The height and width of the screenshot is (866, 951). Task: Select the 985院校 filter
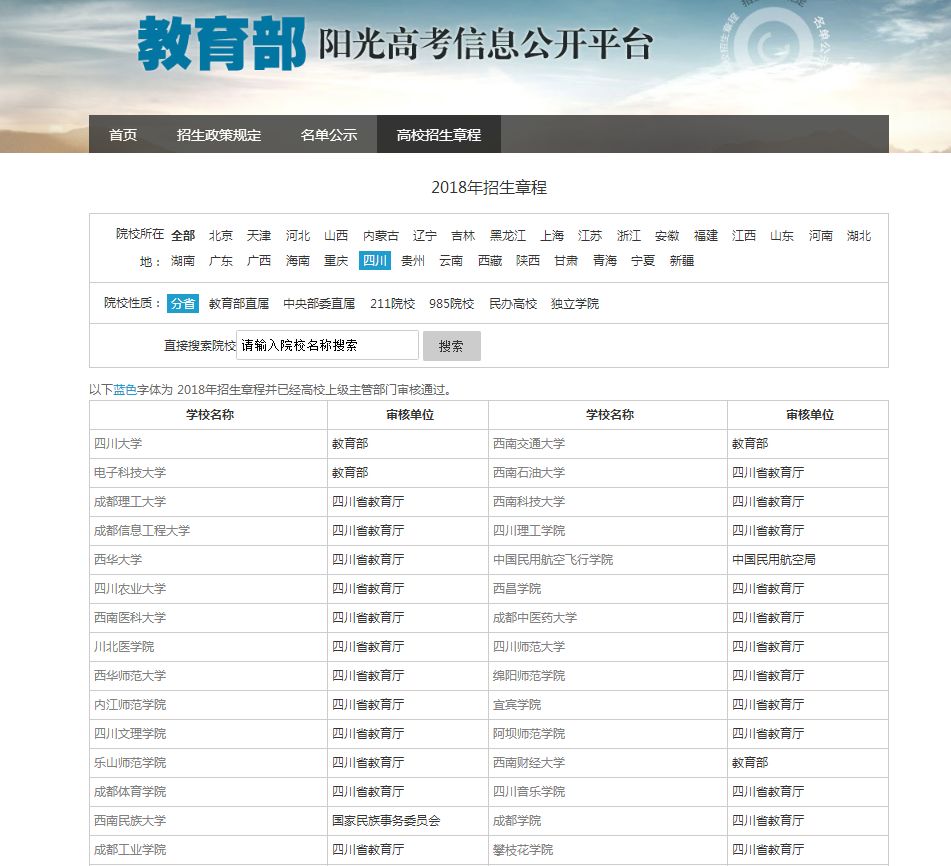[x=451, y=303]
